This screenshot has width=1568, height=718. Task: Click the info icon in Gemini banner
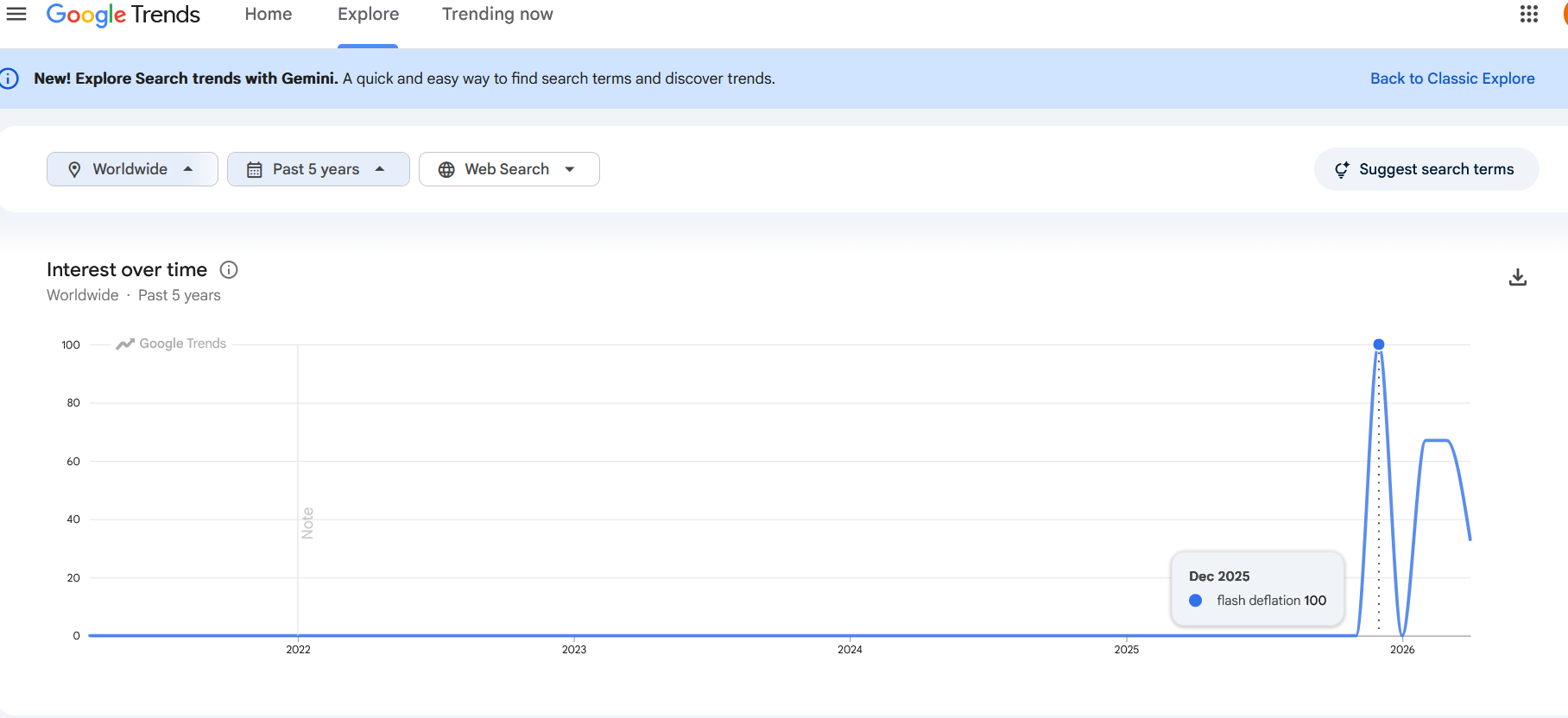9,79
